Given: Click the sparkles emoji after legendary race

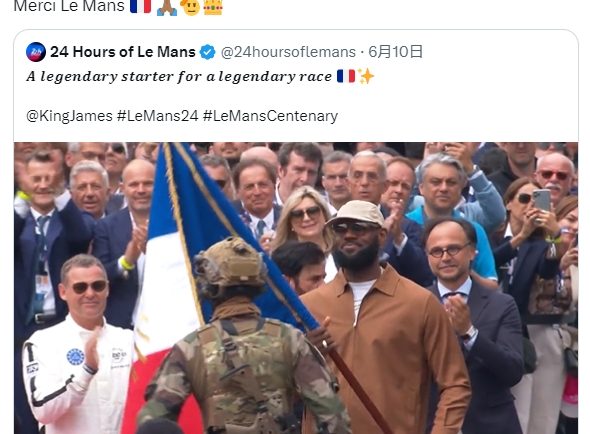Looking at the screenshot, I should point(366,76).
